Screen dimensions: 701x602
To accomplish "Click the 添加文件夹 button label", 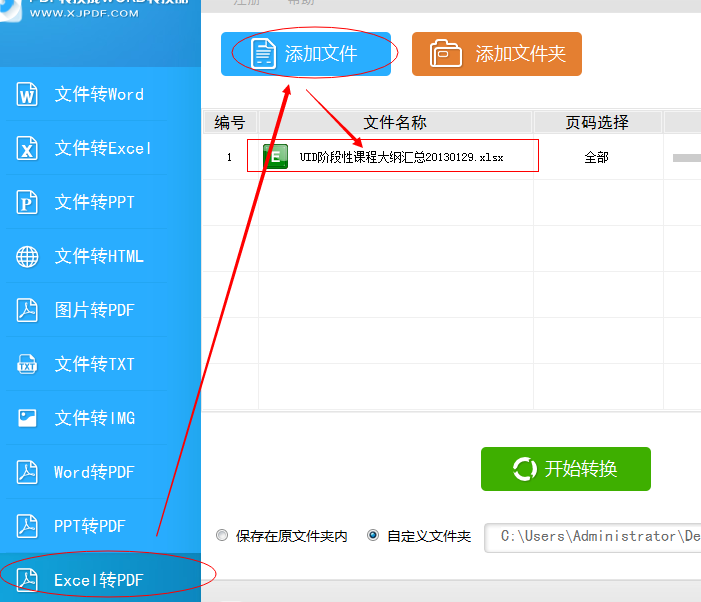I will point(521,54).
